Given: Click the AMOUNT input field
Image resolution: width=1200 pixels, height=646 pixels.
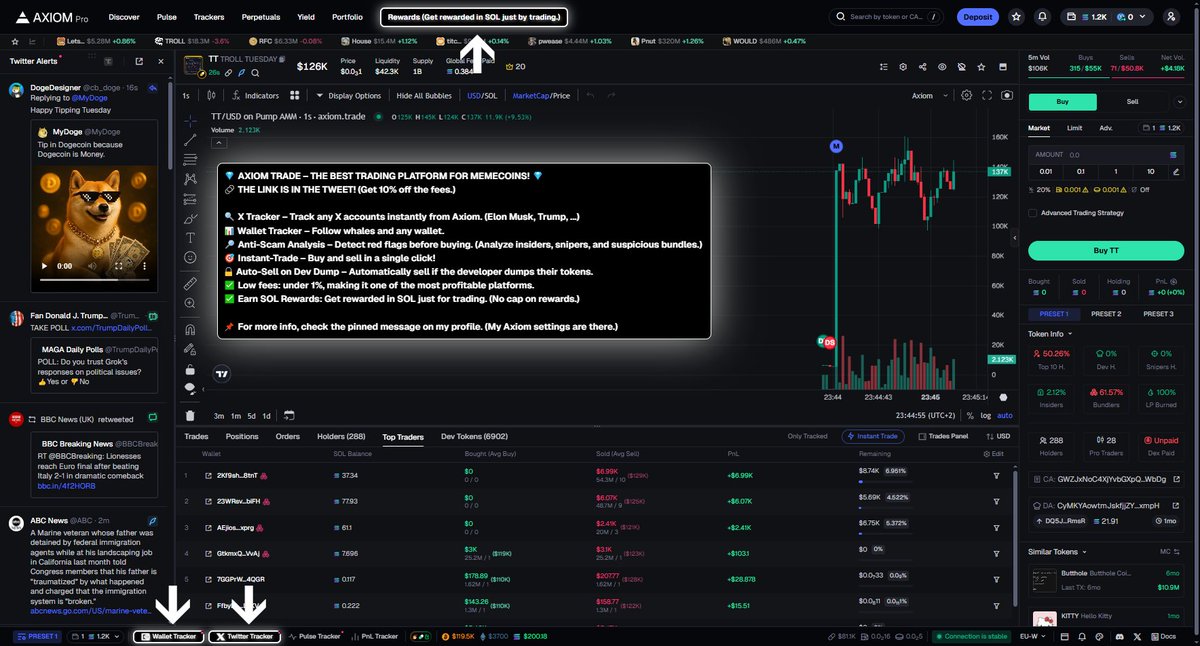Looking at the screenshot, I should point(1106,154).
